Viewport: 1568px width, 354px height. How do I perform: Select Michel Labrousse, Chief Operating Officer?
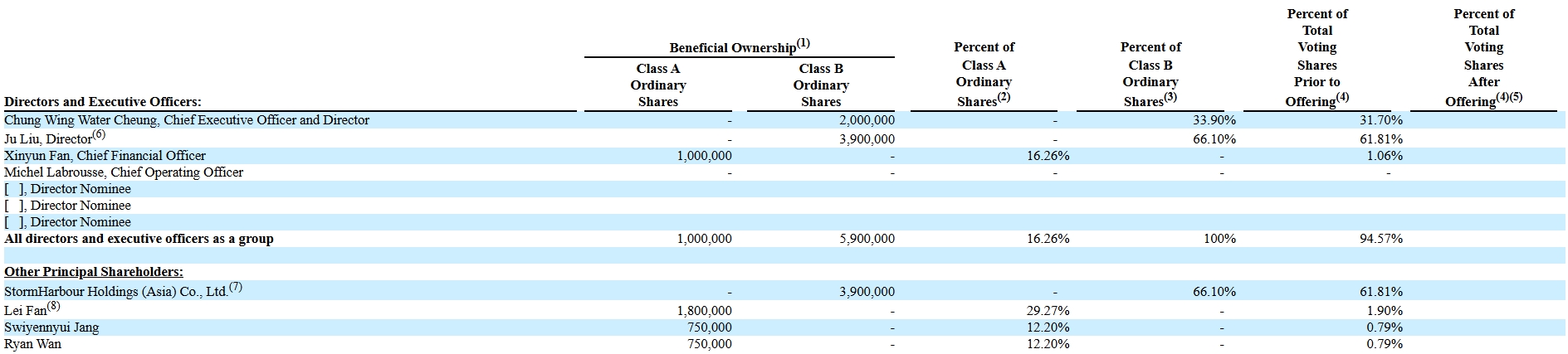124,172
